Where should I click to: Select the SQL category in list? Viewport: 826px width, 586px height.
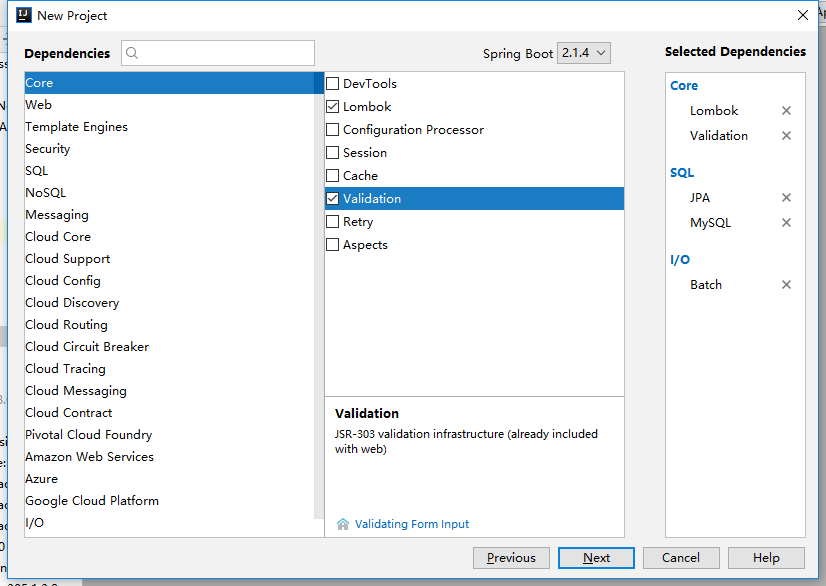click(169, 171)
